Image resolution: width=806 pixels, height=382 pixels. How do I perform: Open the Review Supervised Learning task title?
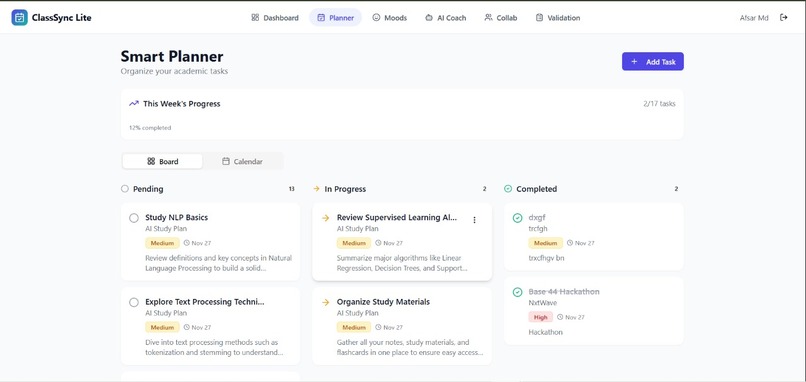point(397,217)
